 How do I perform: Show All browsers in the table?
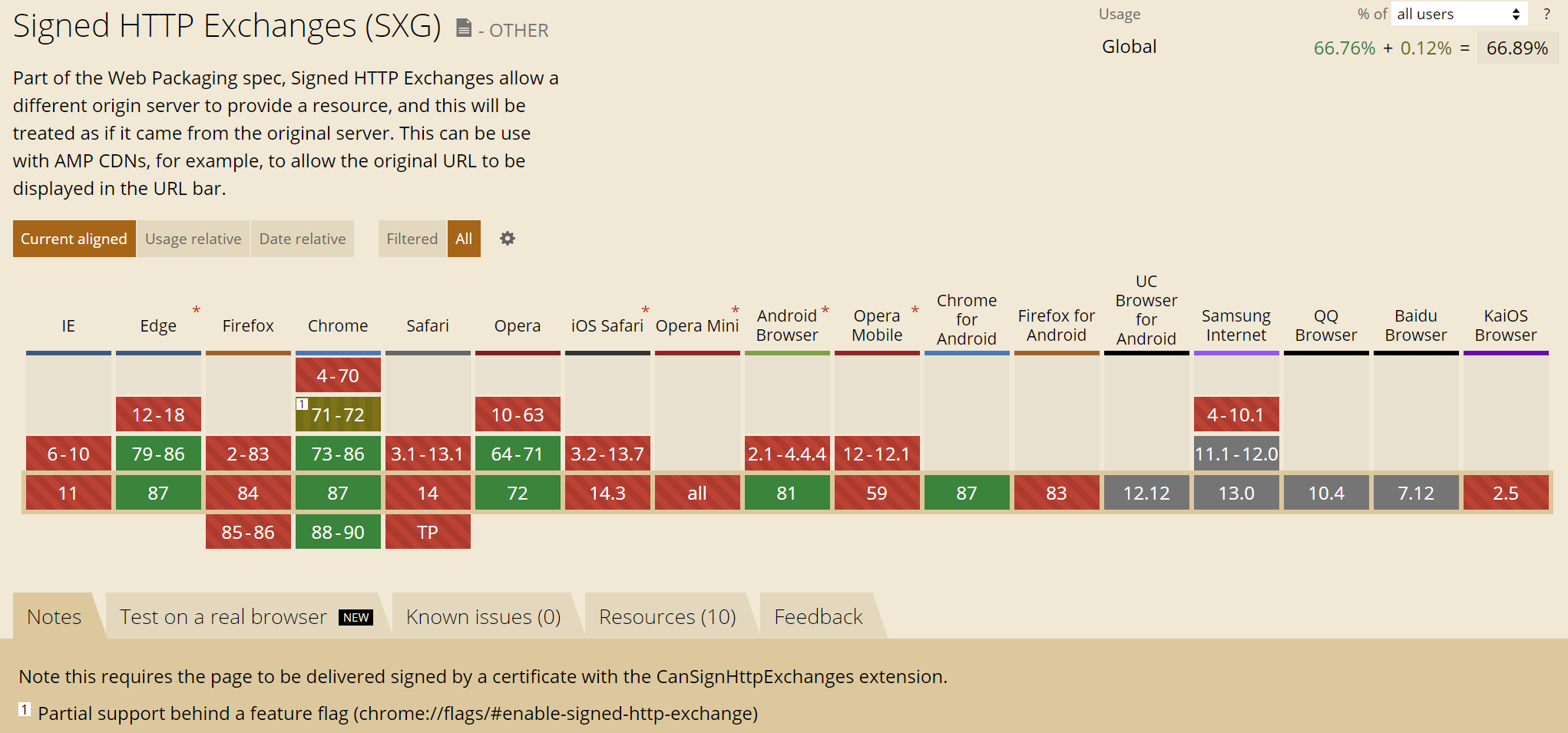464,239
